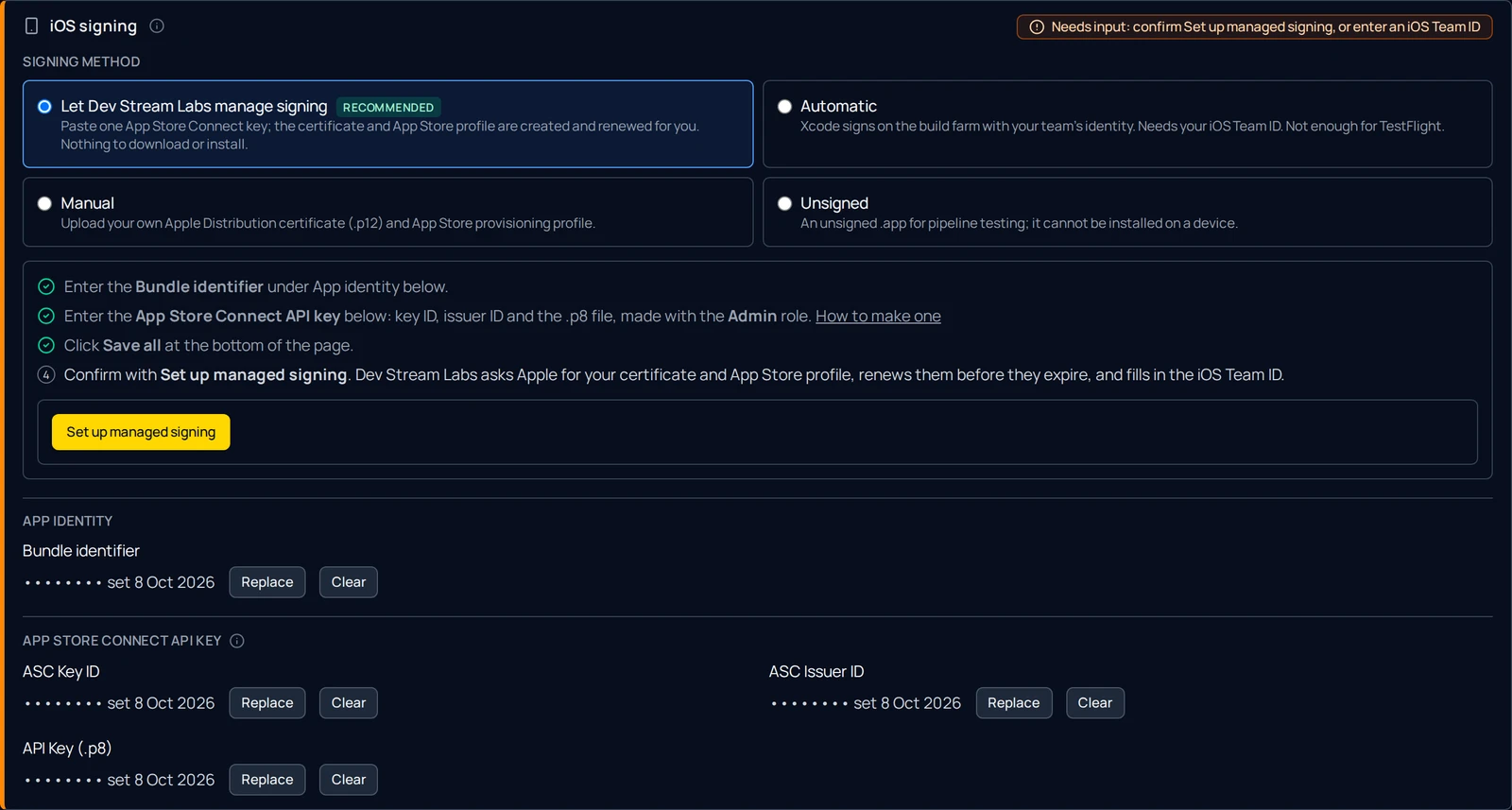Clear the ASC Issuer ID

point(1095,703)
